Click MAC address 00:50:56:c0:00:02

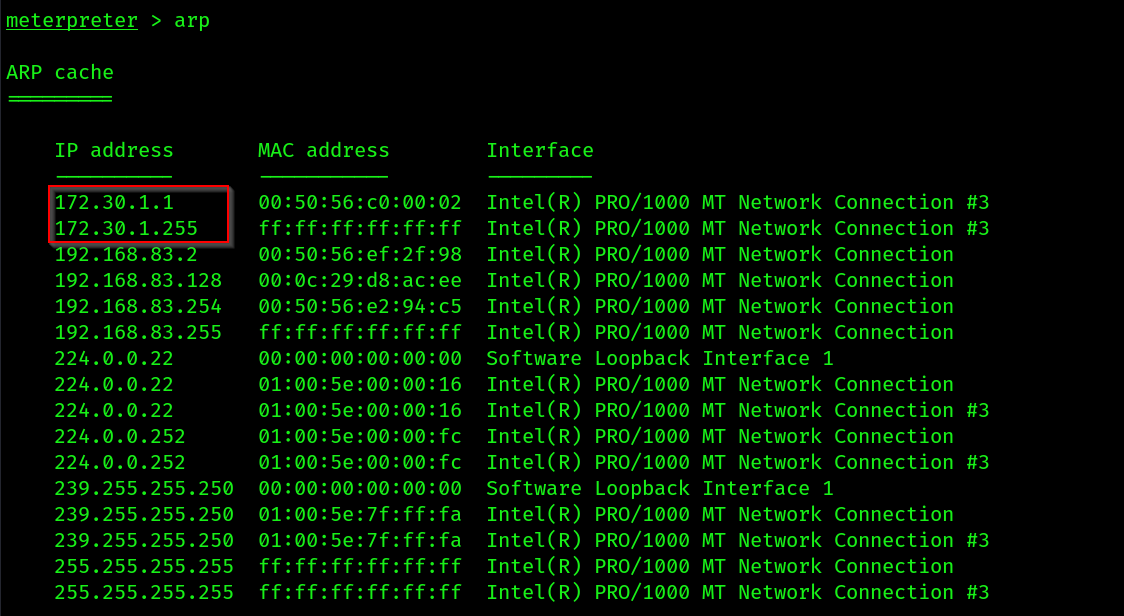[360, 202]
